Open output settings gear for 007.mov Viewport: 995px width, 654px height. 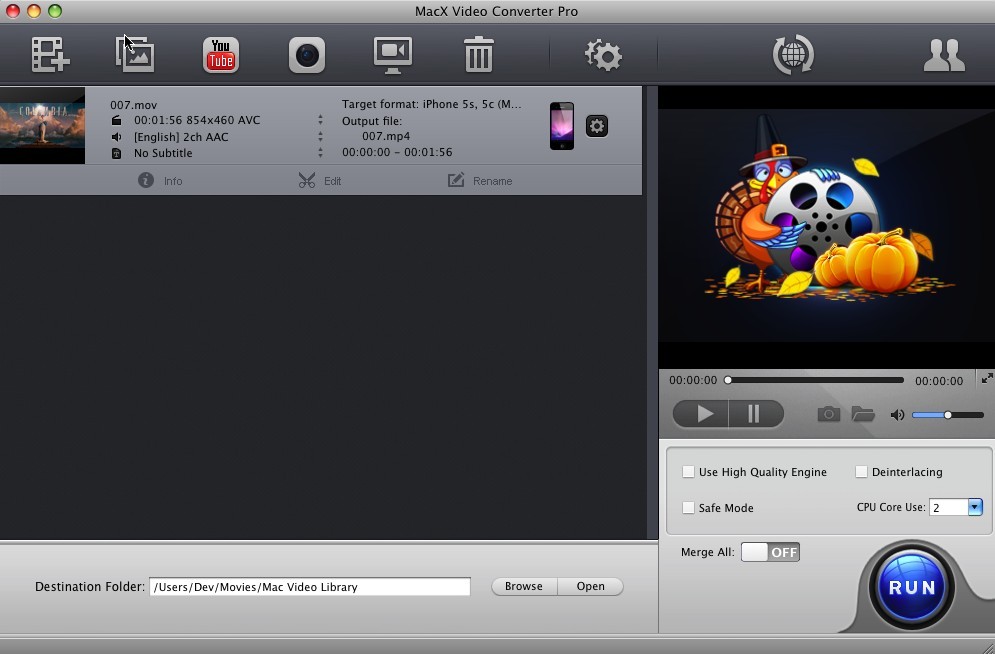[596, 126]
